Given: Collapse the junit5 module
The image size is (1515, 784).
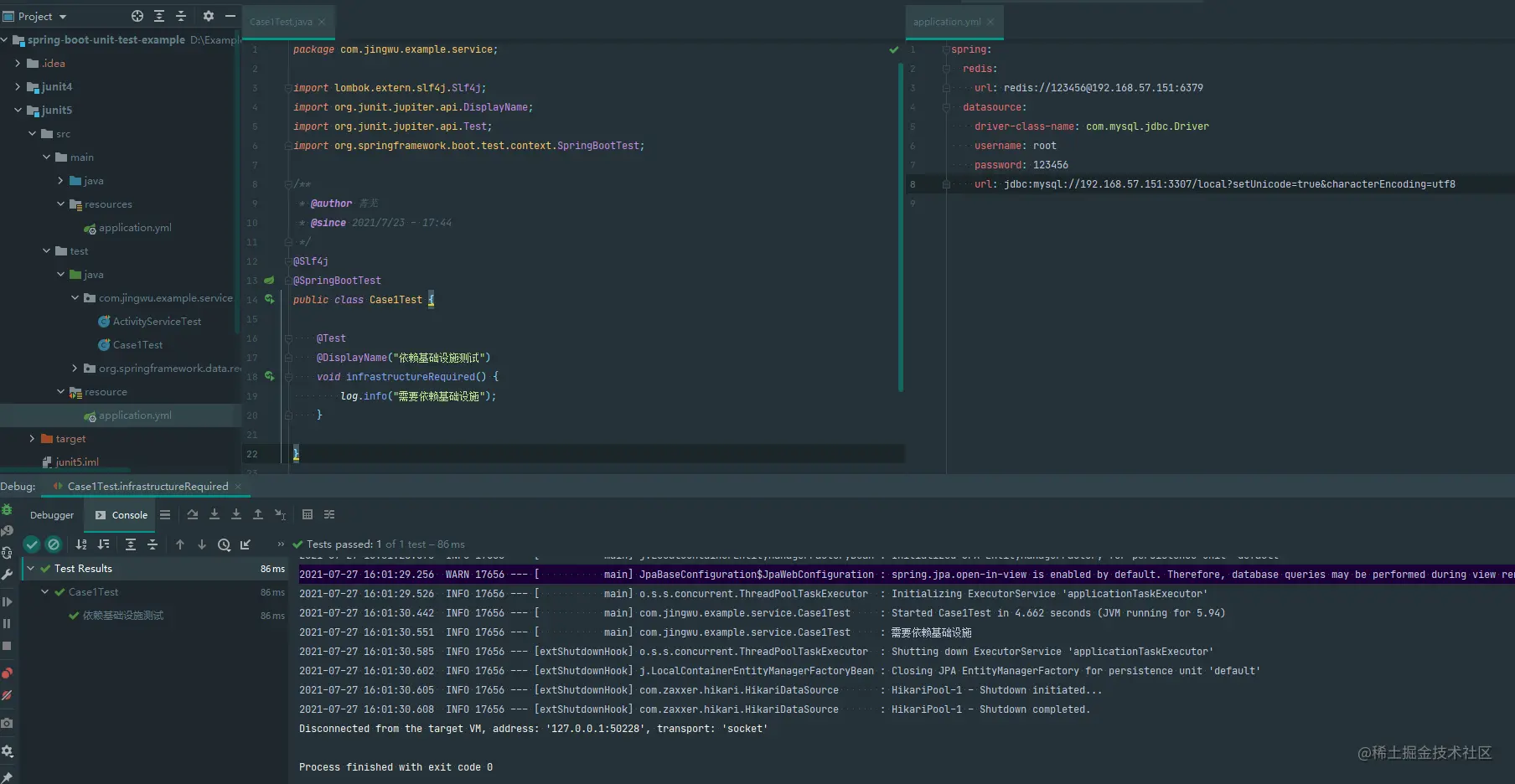Looking at the screenshot, I should pyautogui.click(x=18, y=110).
